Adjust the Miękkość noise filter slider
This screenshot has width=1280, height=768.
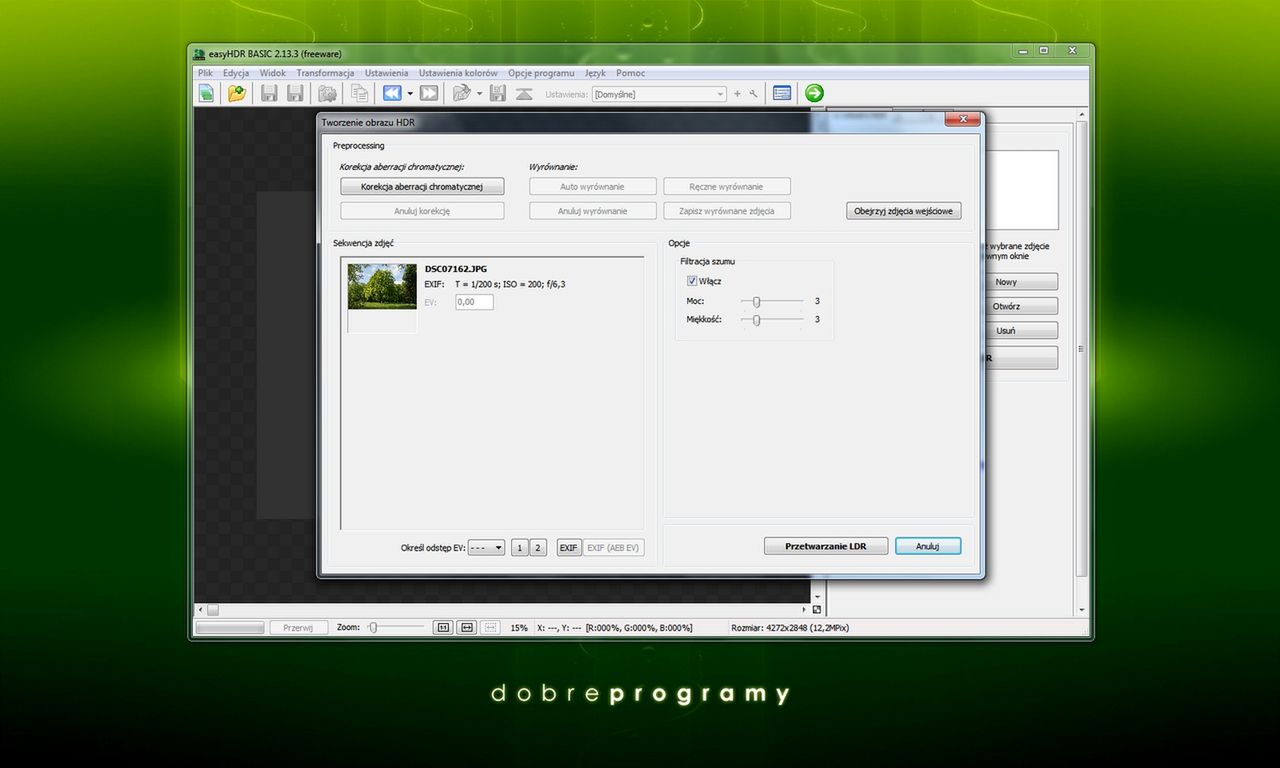(772, 320)
